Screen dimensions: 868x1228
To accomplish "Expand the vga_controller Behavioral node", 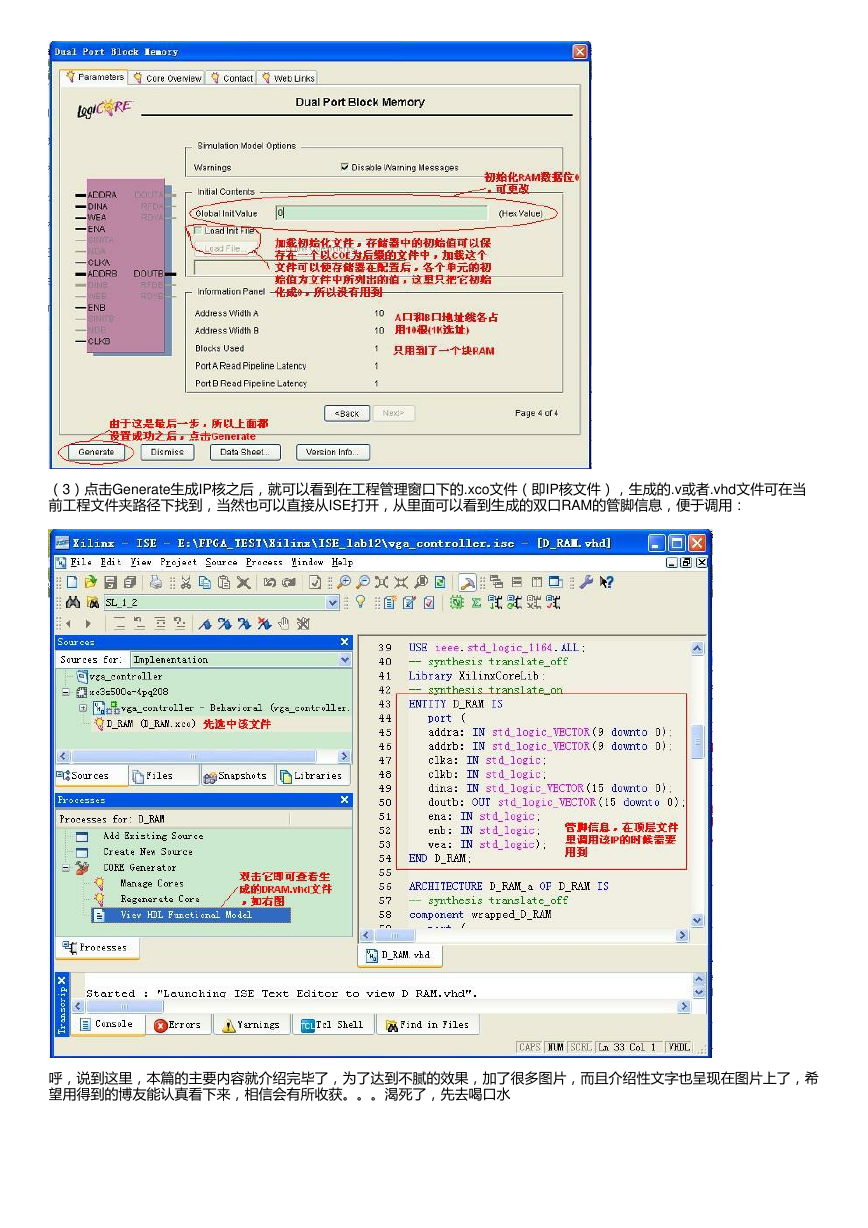I will (x=83, y=708).
